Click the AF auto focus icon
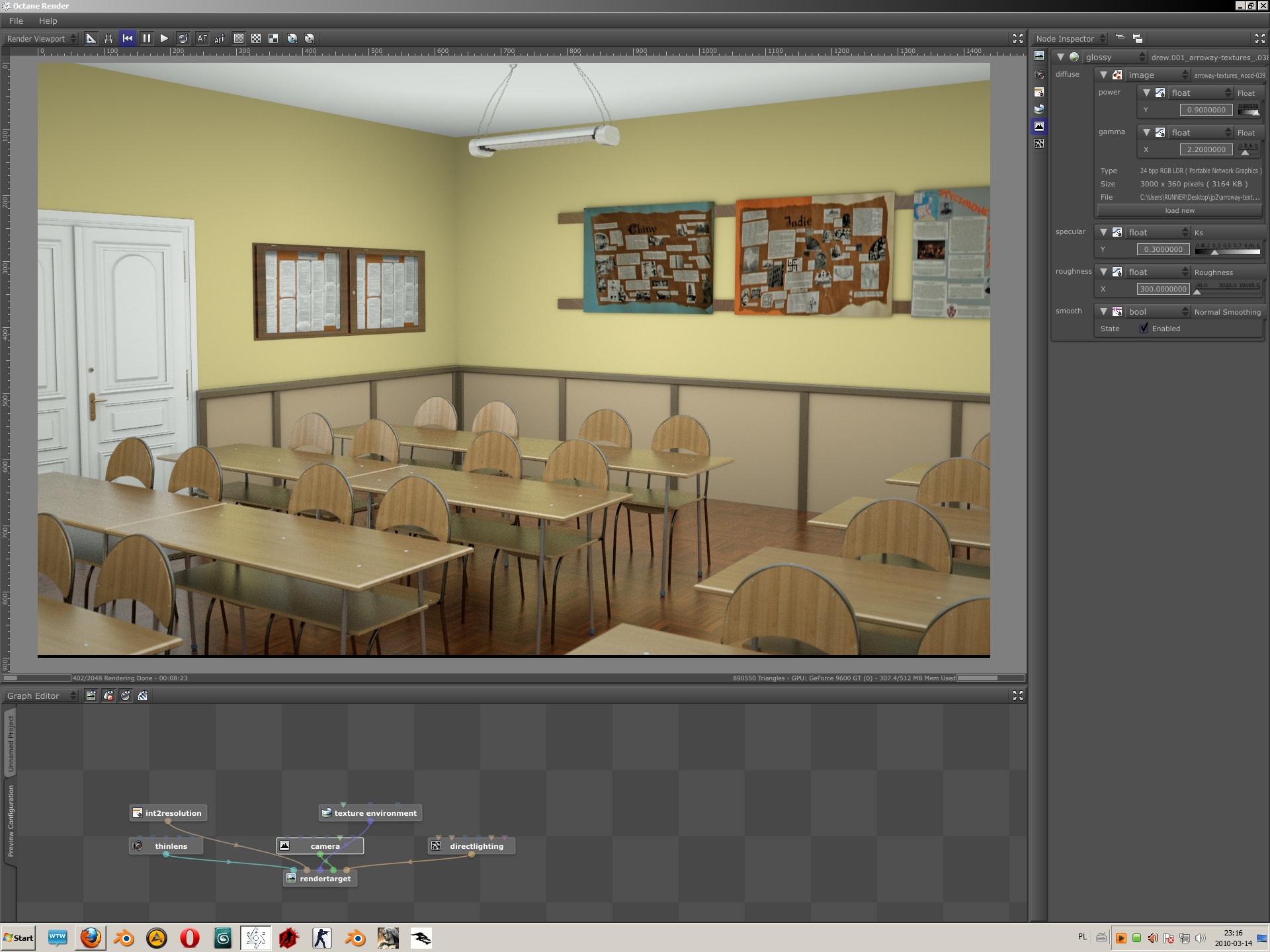Viewport: 1270px width, 952px height. (x=202, y=38)
